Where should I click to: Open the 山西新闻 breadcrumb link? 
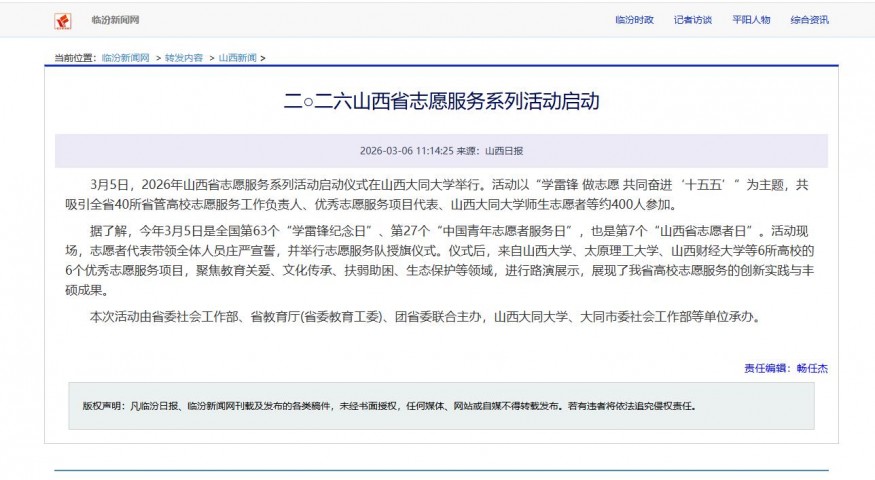coord(237,58)
